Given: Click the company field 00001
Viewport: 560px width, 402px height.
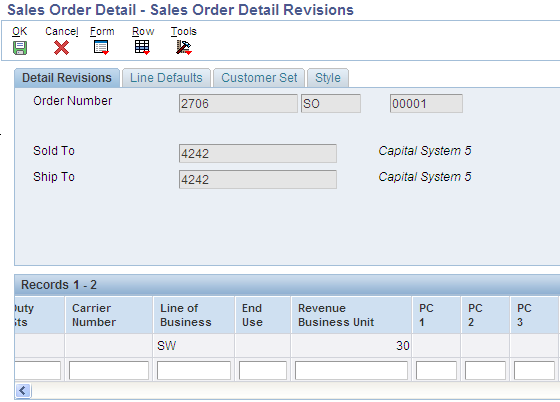Looking at the screenshot, I should (x=426, y=104).
